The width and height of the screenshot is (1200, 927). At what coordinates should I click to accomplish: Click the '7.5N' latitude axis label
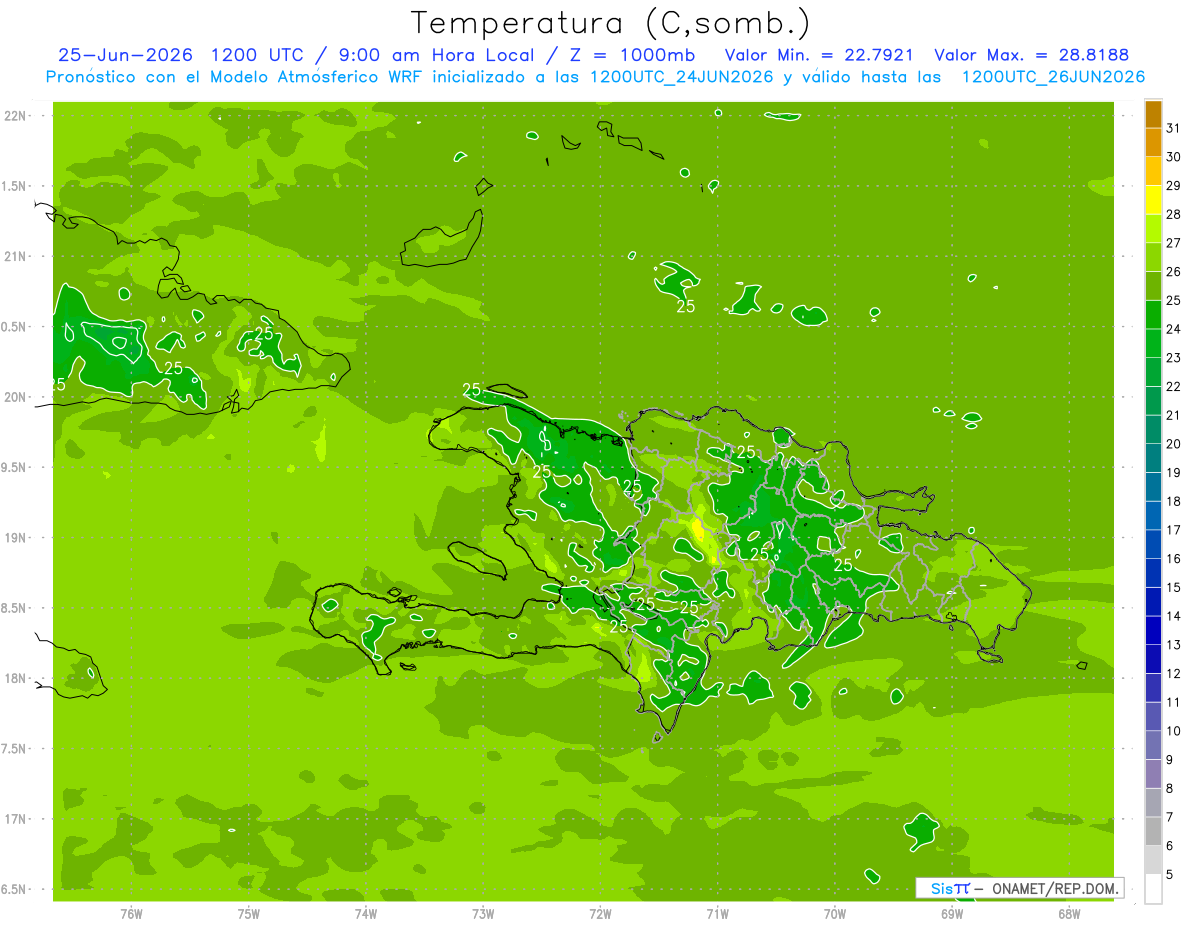15,749
